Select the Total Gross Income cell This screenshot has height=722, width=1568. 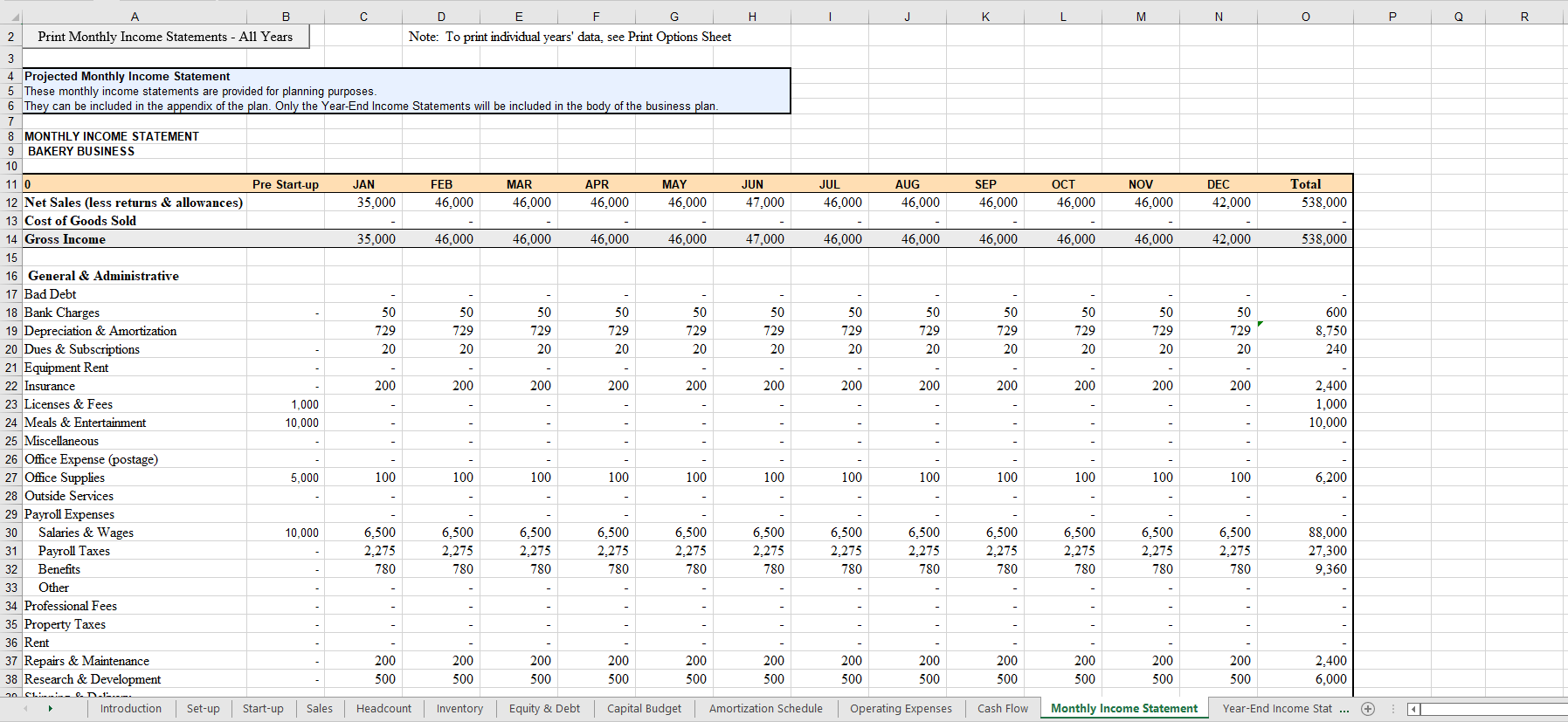[1305, 239]
